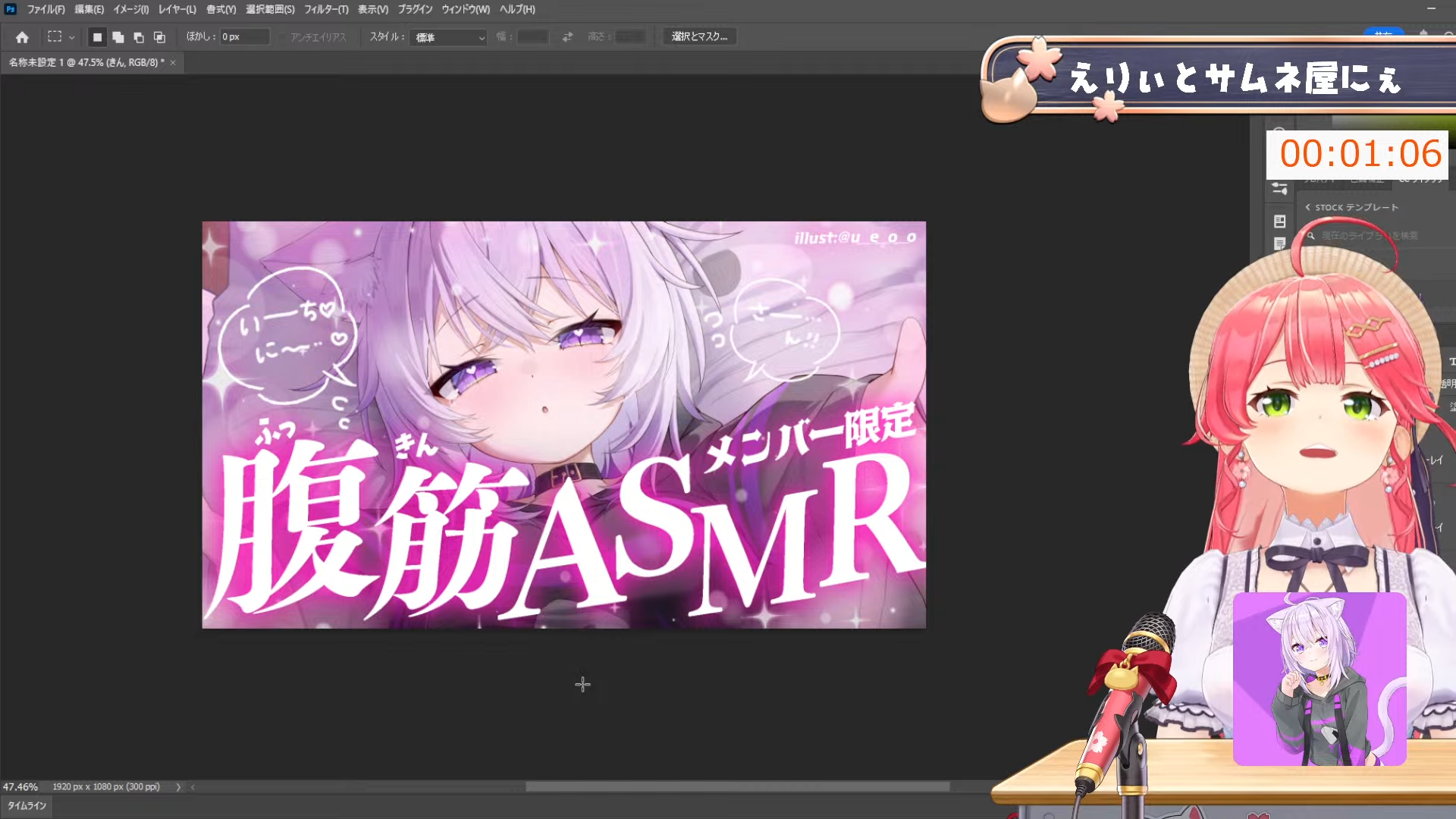The height and width of the screenshot is (819, 1456).
Task: Choose the New Selection mode icon
Action: pyautogui.click(x=97, y=37)
